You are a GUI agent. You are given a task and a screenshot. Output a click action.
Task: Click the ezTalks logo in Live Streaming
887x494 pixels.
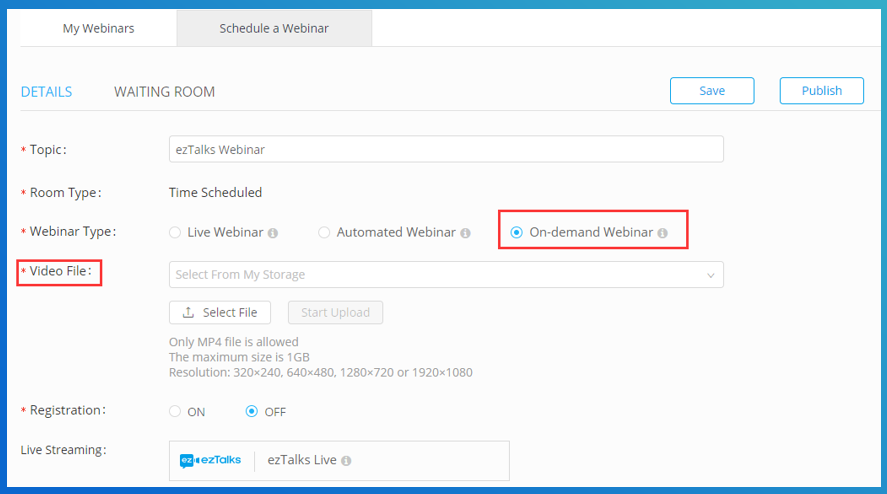tap(210, 461)
